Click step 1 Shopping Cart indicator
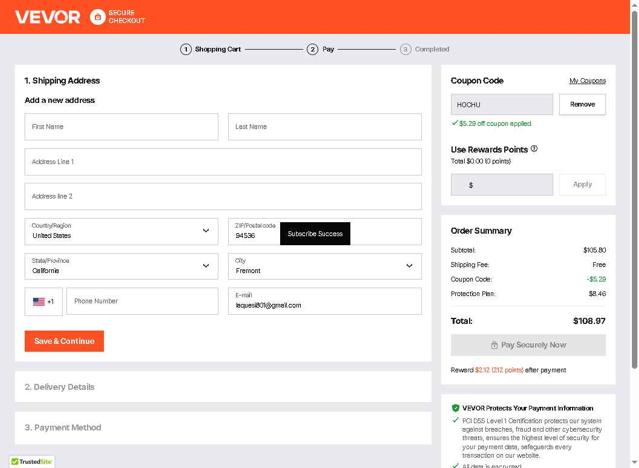The width and height of the screenshot is (639, 468). tap(186, 49)
